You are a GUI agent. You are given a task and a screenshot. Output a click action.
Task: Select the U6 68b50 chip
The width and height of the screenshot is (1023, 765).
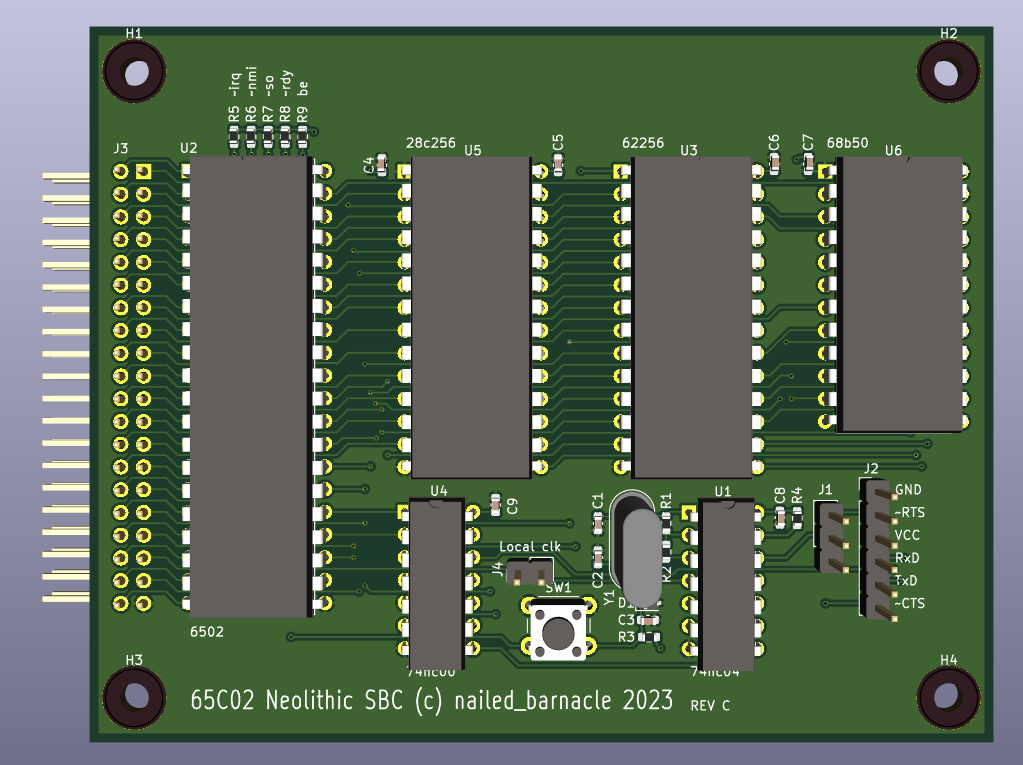click(899, 294)
